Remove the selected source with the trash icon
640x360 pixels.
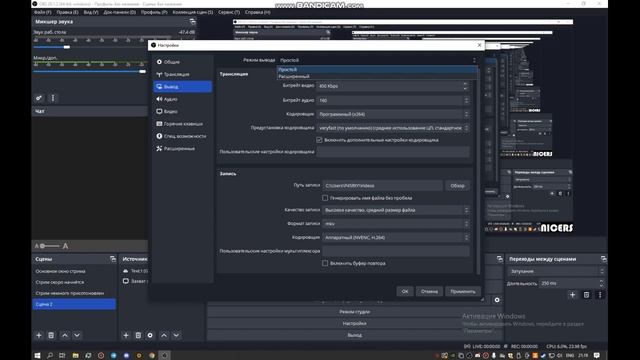click(138, 335)
